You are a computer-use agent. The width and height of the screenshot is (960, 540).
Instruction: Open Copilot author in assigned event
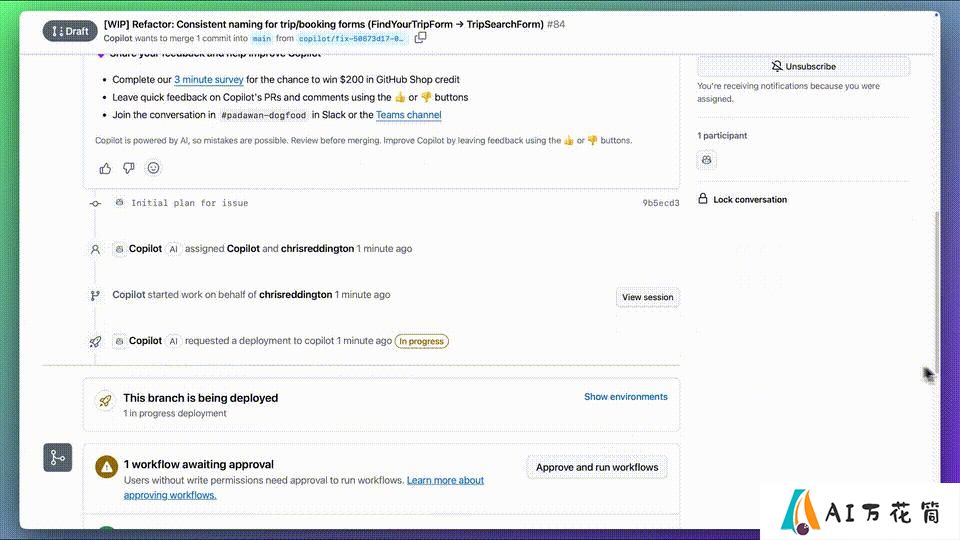click(x=145, y=249)
